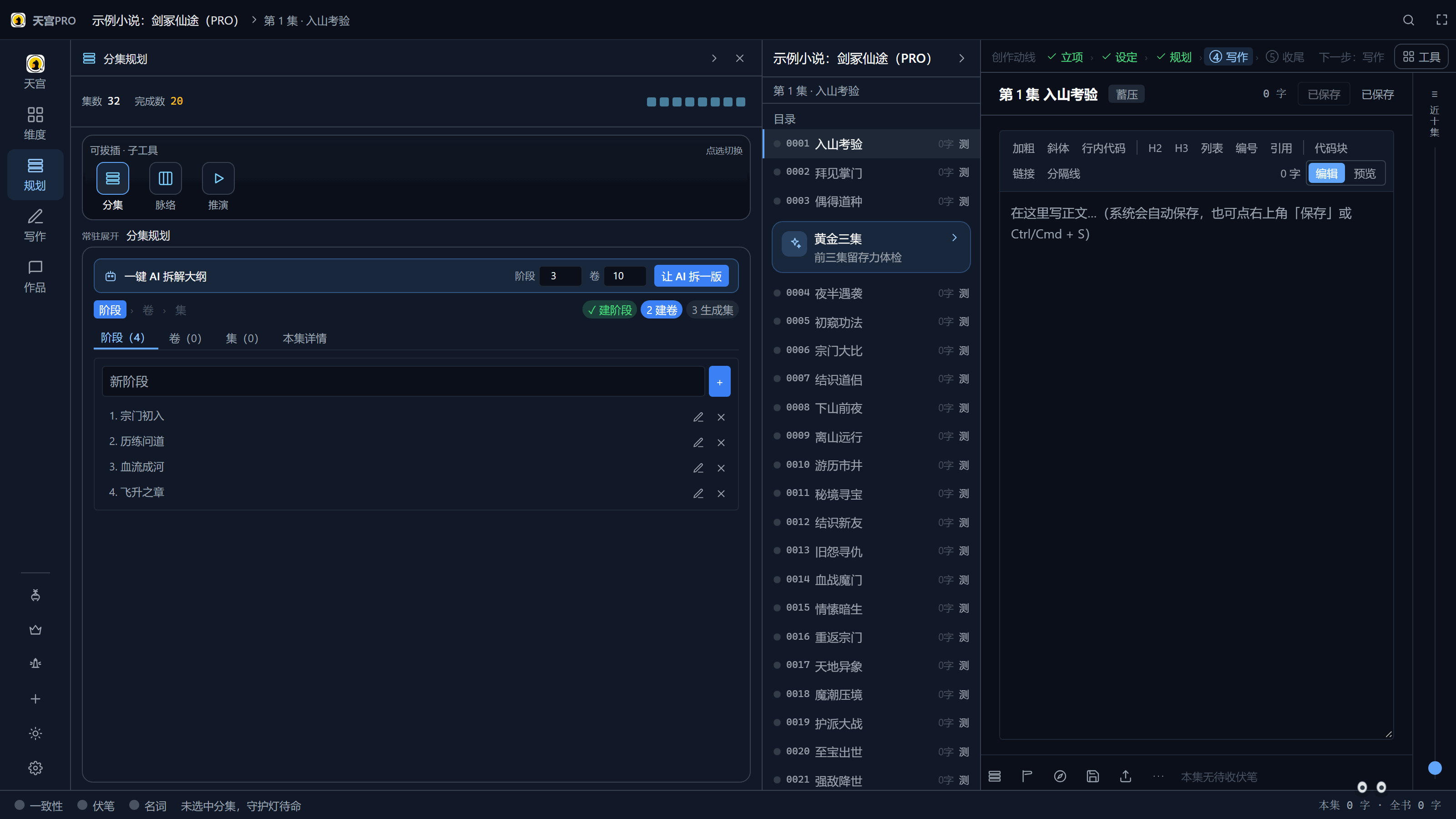Image resolution: width=1456 pixels, height=819 pixels.
Task: Click the blue slider handle on right rail
Action: [1435, 768]
